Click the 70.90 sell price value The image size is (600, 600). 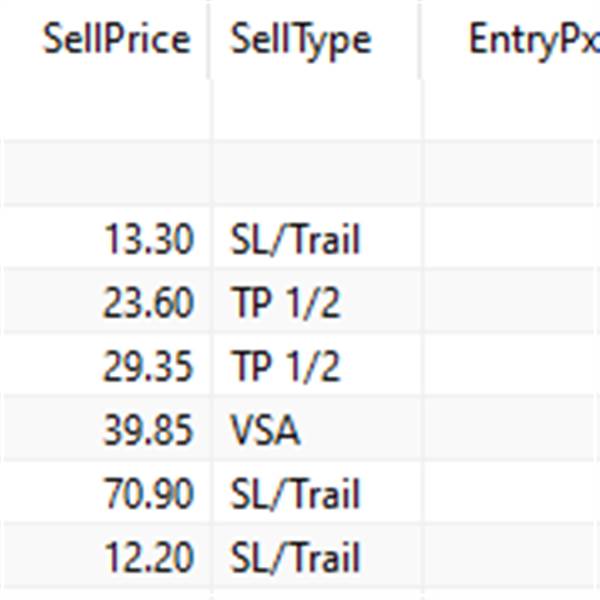coord(147,495)
